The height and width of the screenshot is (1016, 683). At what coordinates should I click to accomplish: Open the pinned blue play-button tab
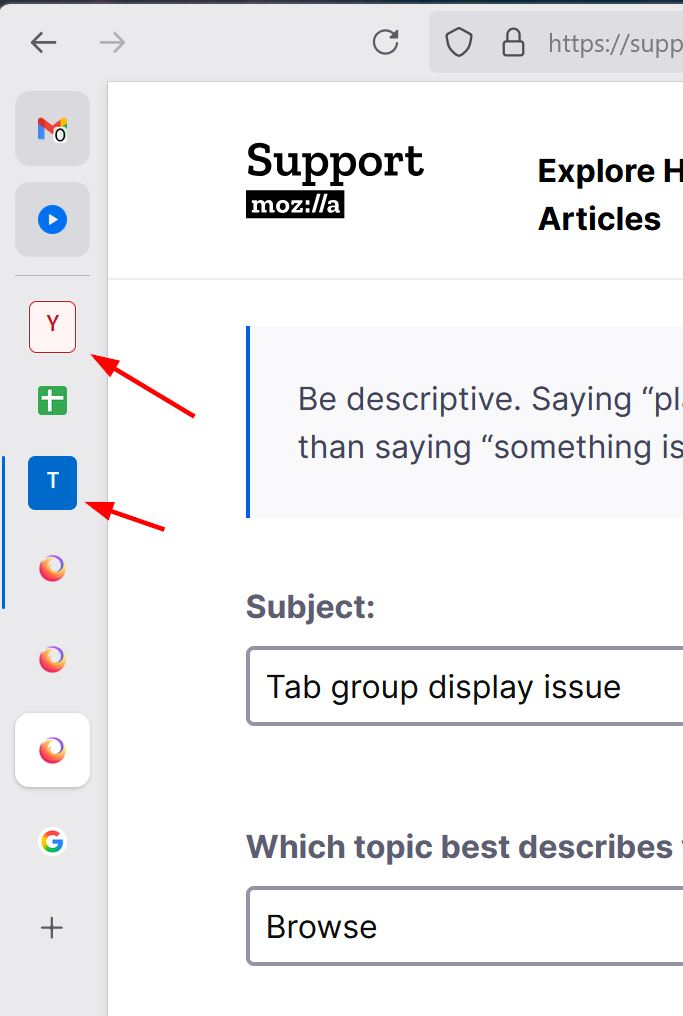coord(52,219)
